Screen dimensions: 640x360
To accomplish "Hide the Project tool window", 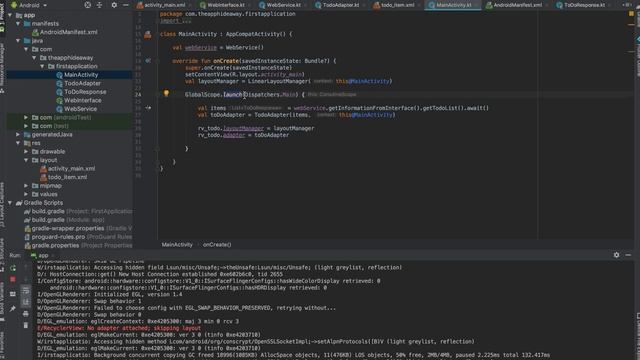I will point(126,5).
